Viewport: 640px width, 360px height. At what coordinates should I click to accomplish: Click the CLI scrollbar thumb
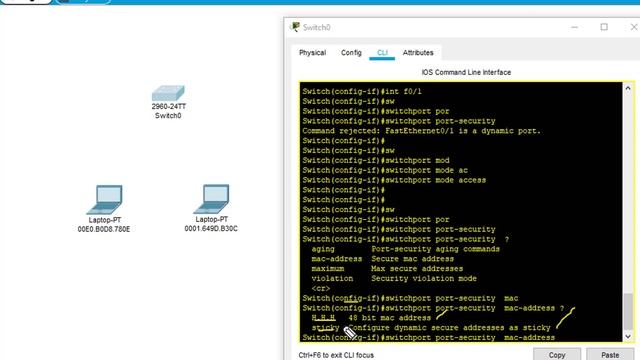(x=628, y=311)
